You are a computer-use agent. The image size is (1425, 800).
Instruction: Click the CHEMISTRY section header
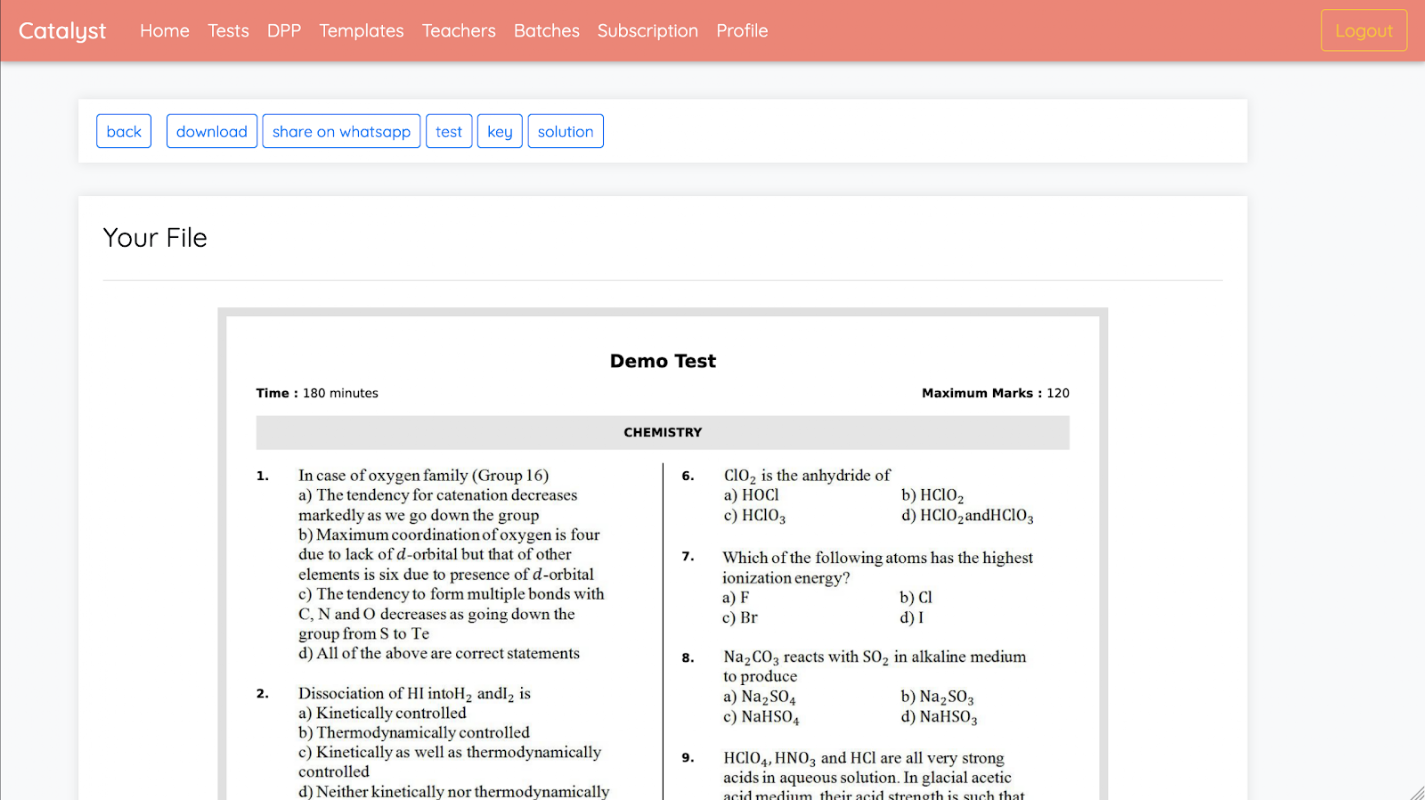pos(663,433)
